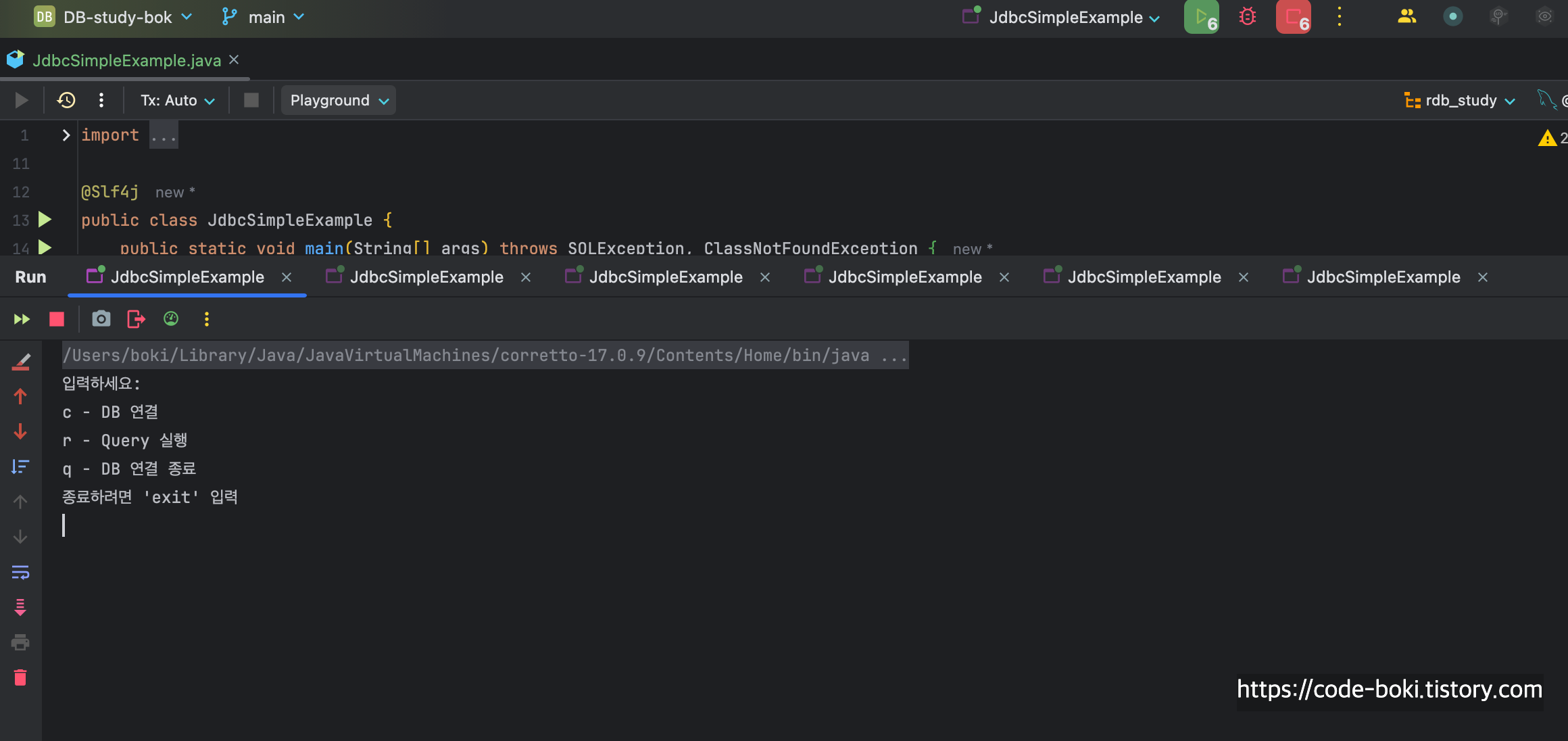Click the Debug bug icon

[x=1248, y=17]
